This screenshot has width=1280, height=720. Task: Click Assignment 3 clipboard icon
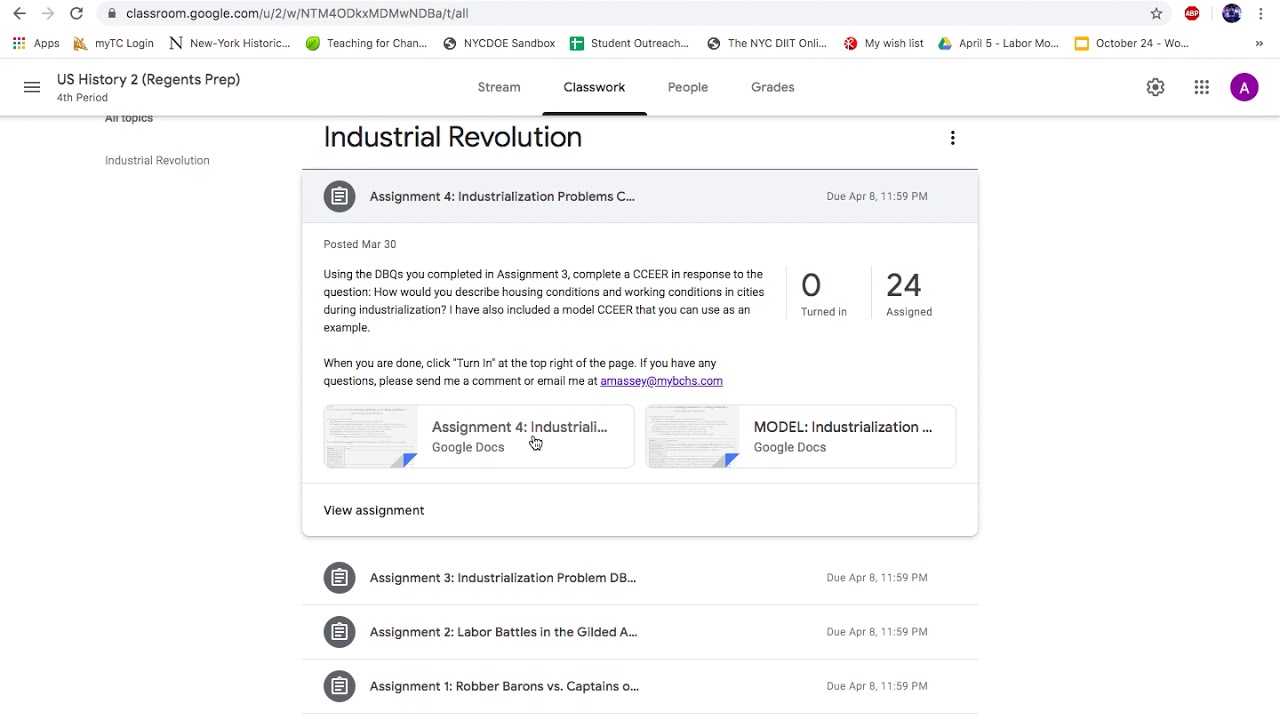tap(340, 578)
